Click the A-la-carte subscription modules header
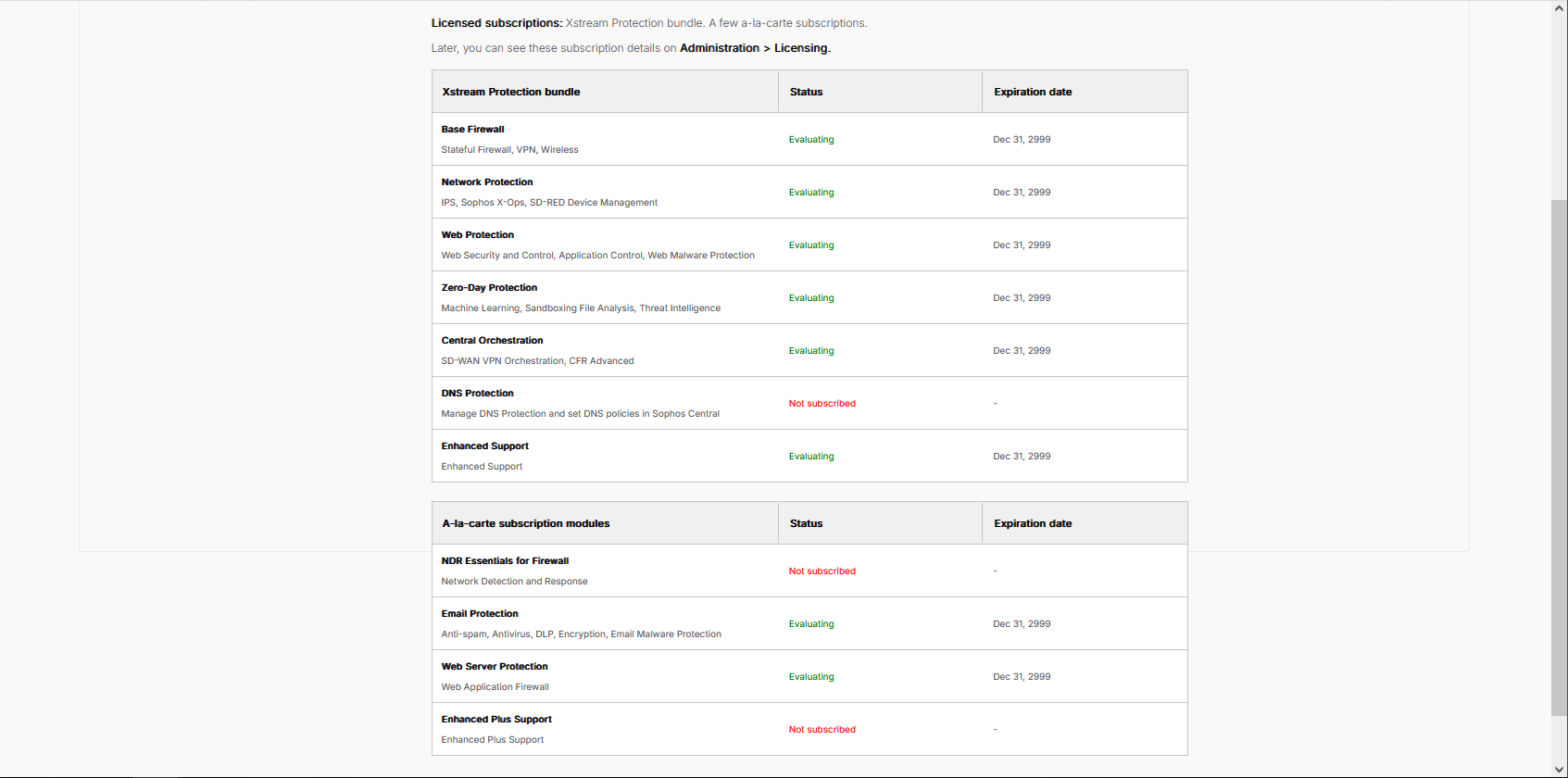 click(526, 523)
